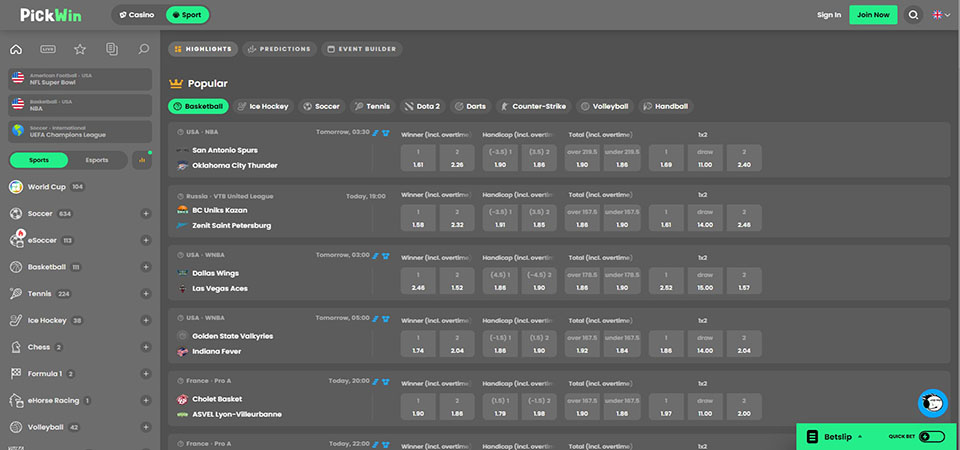Screen dimensions: 960x450
Task: Open the bet history coupon icon
Action: tap(111, 50)
